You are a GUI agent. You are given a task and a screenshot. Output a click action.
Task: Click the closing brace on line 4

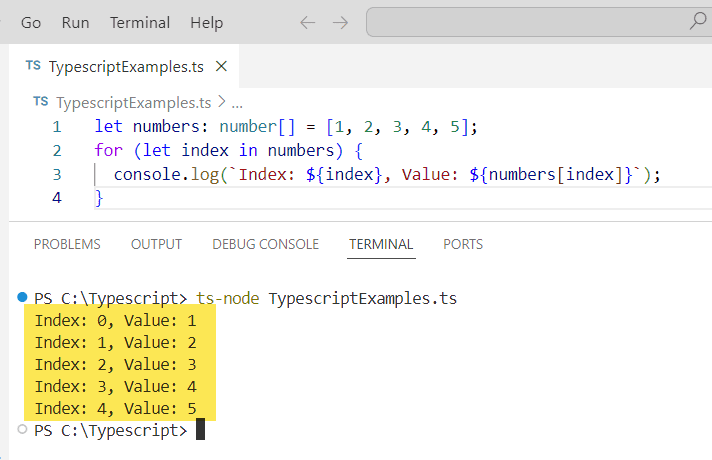(99, 198)
